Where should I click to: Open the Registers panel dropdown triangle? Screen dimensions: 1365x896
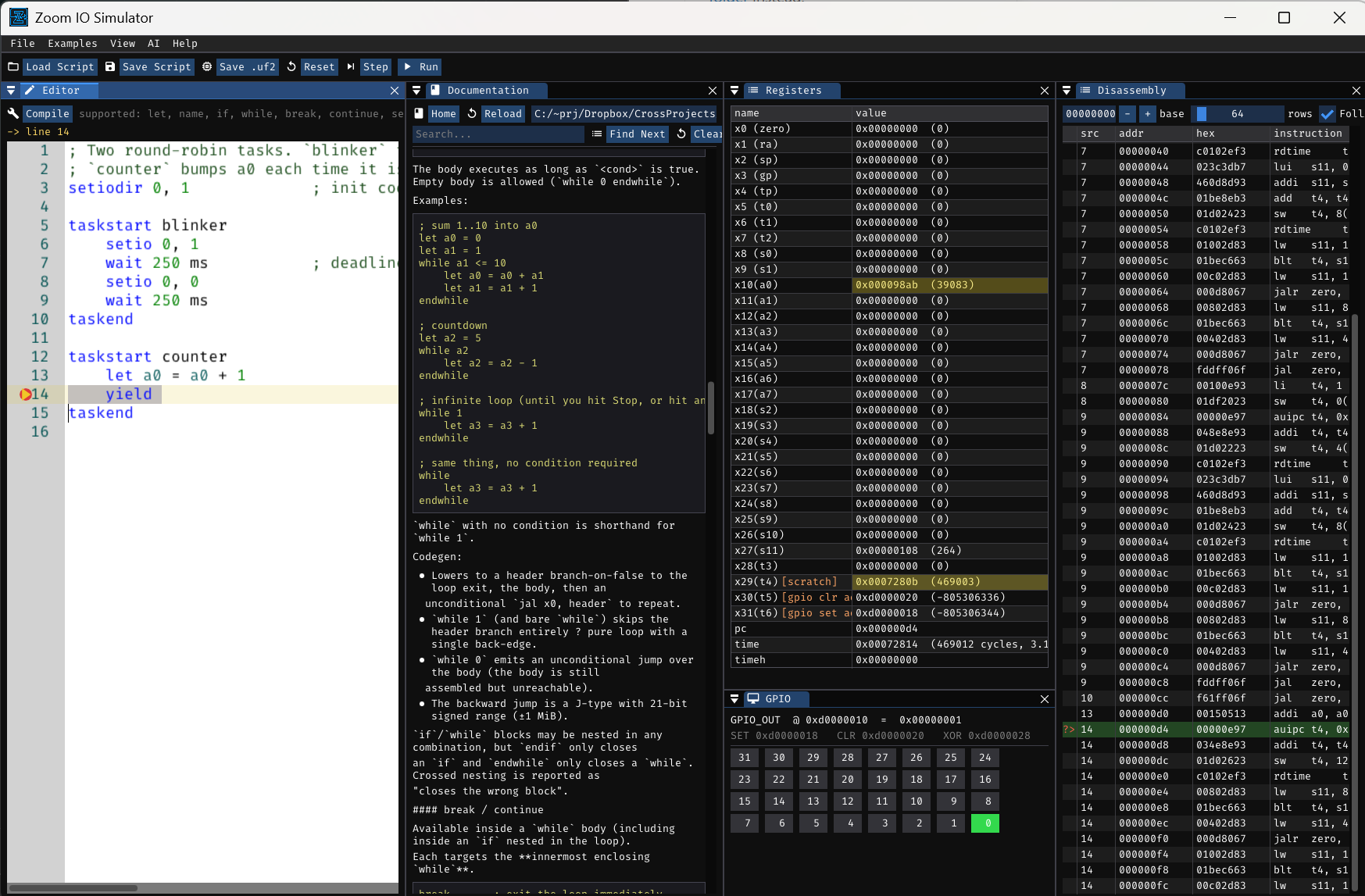click(x=734, y=91)
